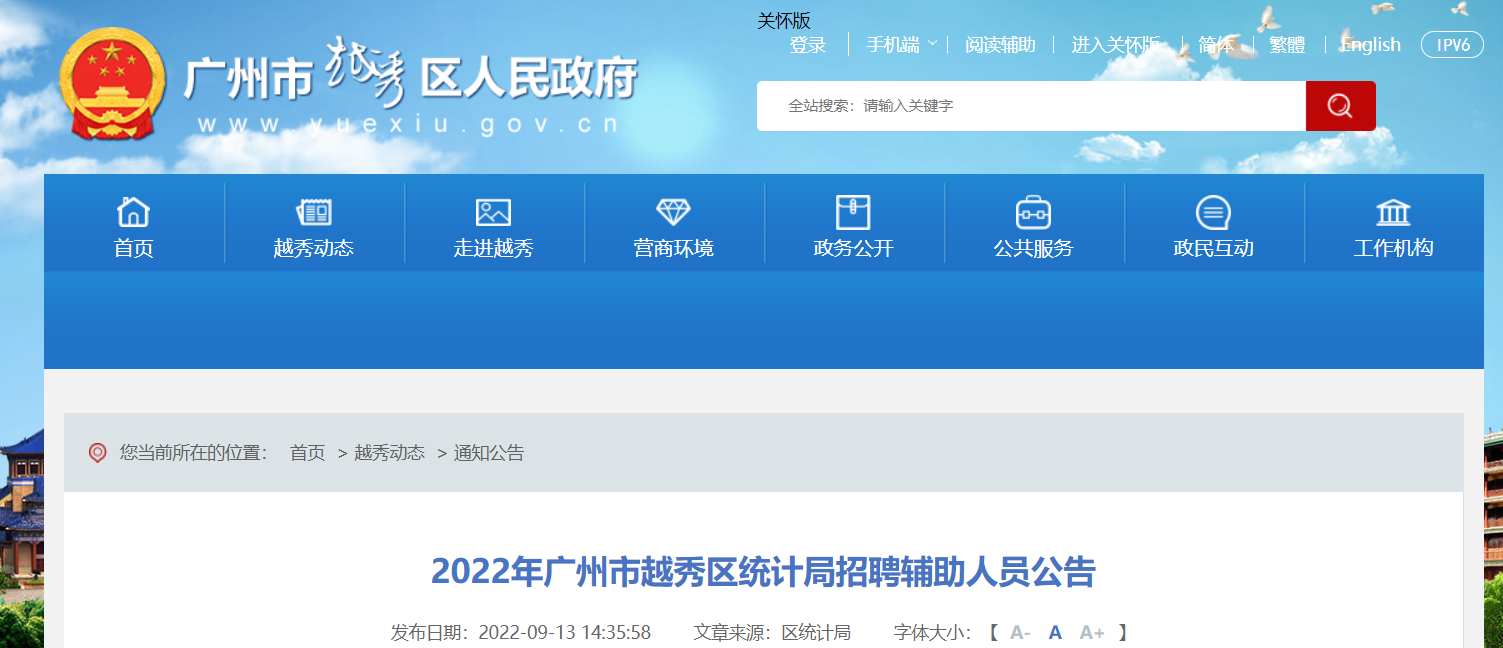Click the picture icon above 走进越秀
The height and width of the screenshot is (648, 1503).
493,212
